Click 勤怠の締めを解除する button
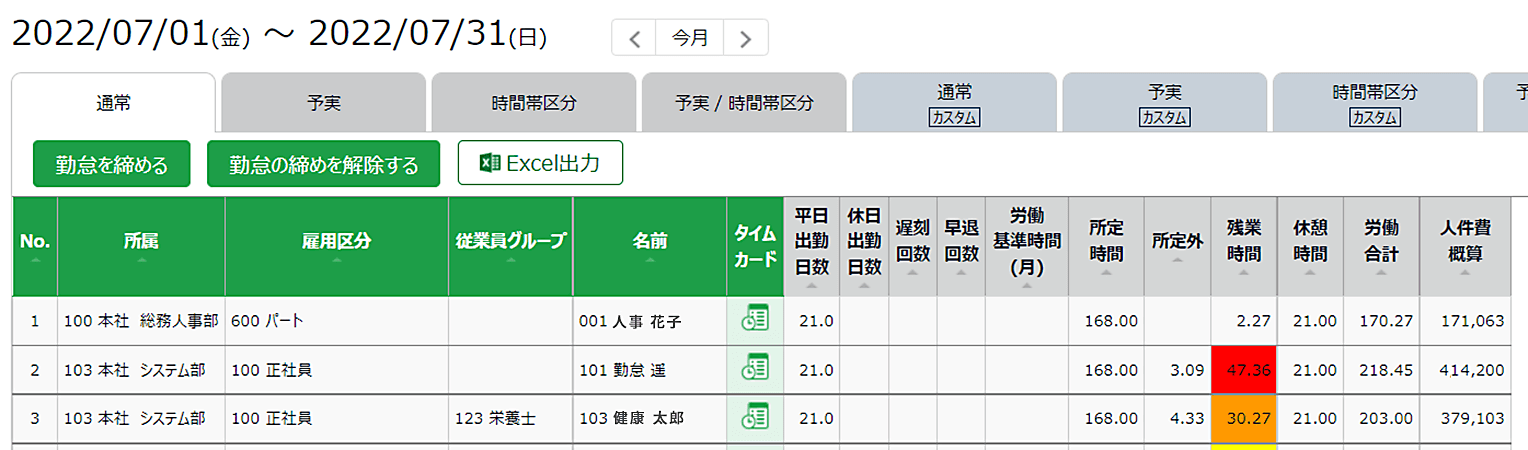 [x=323, y=164]
